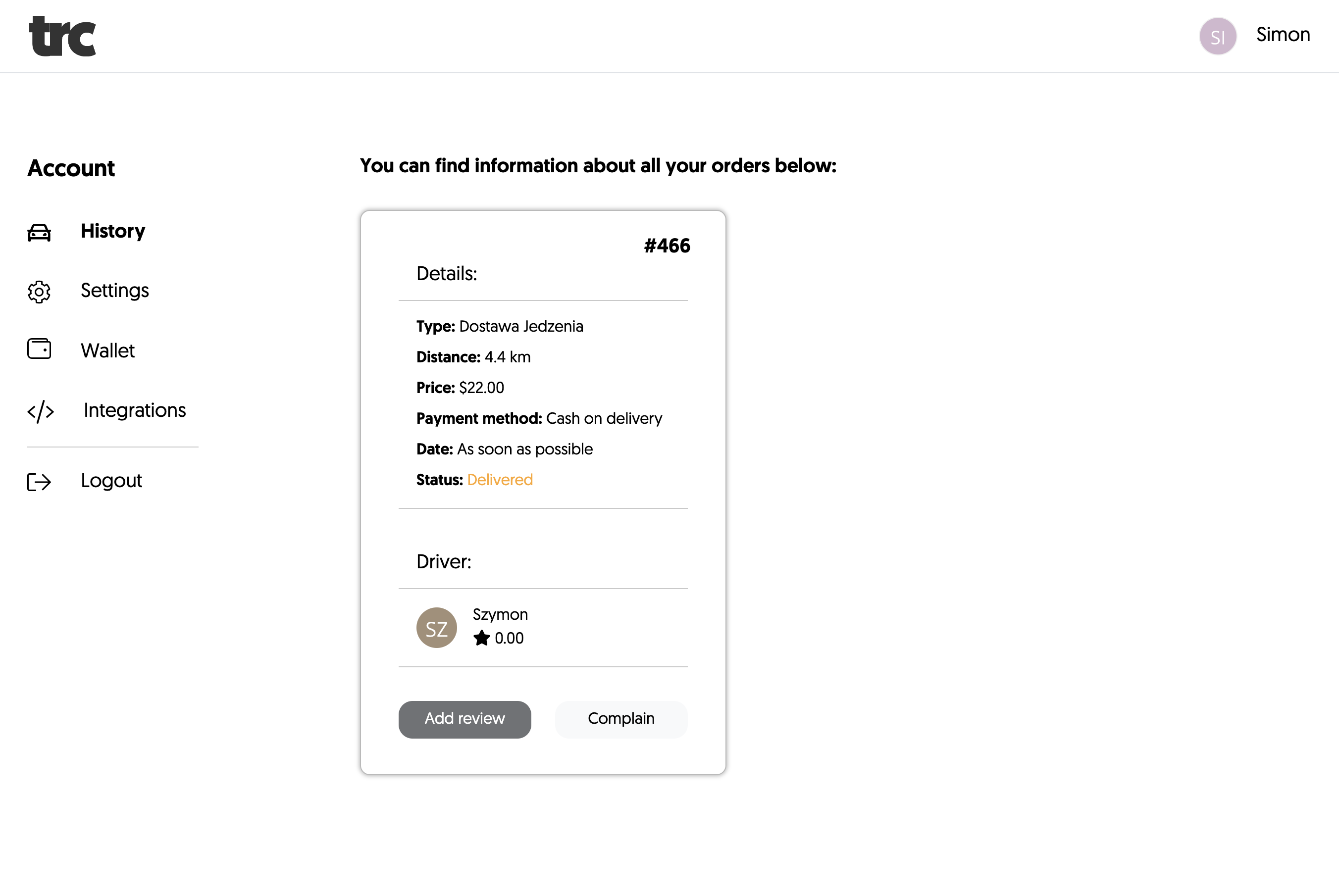Click the driver rating star icon

point(481,638)
